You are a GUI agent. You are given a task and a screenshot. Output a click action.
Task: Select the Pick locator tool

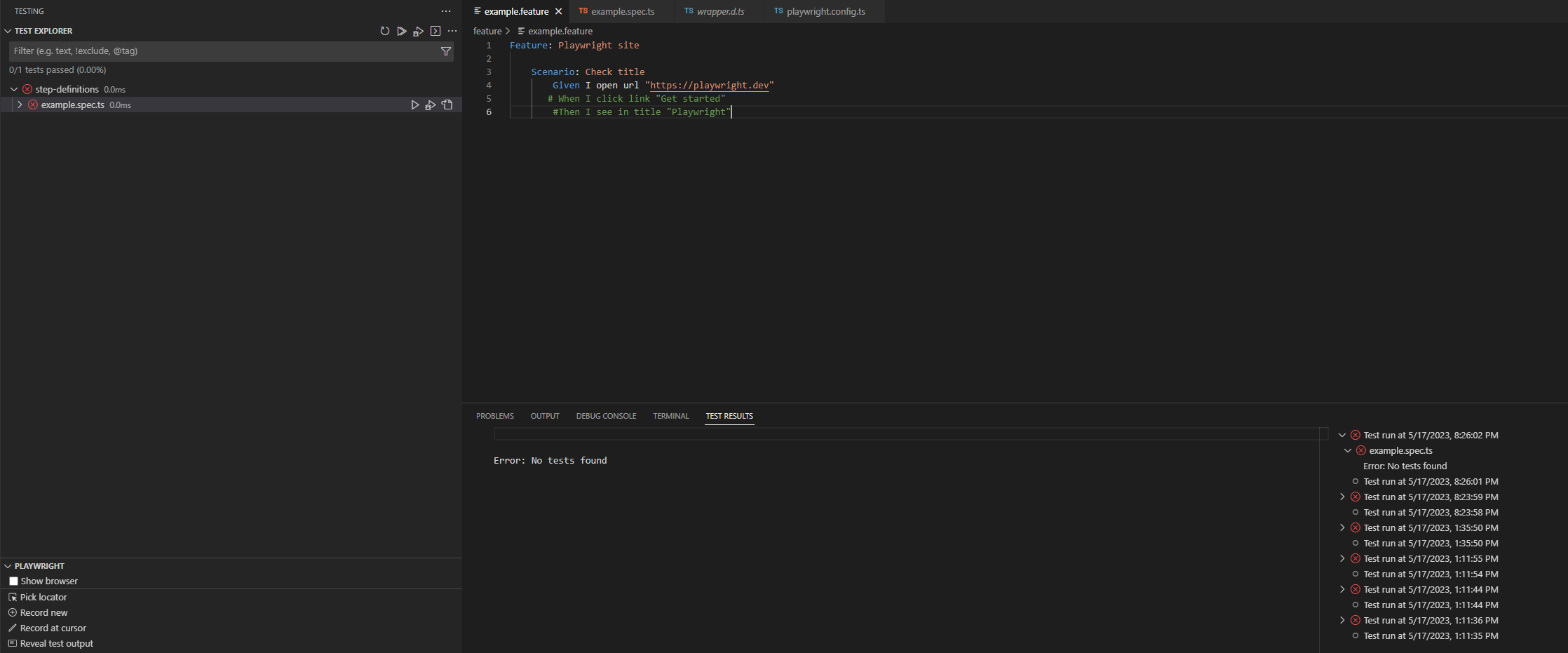(43, 597)
